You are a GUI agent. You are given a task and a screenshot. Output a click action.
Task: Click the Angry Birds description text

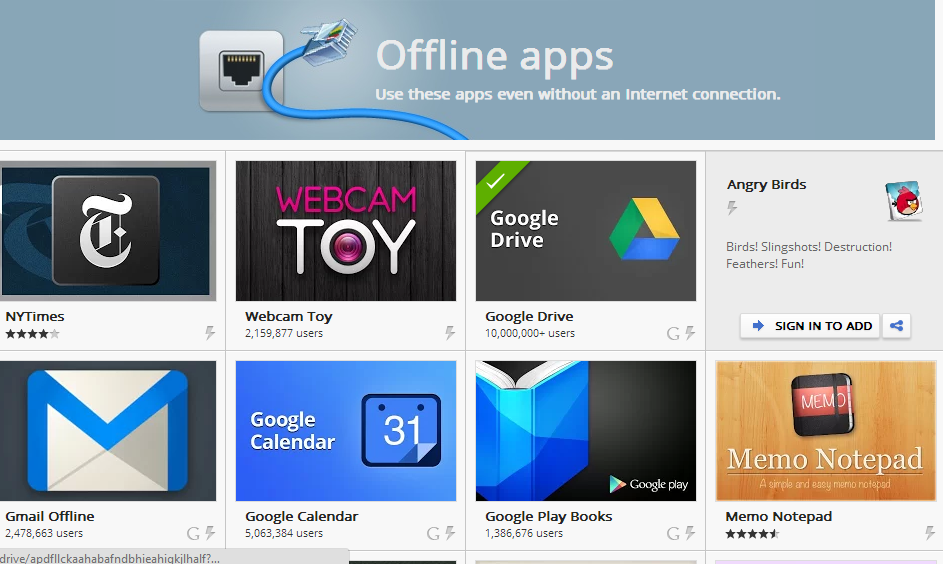[x=809, y=255]
